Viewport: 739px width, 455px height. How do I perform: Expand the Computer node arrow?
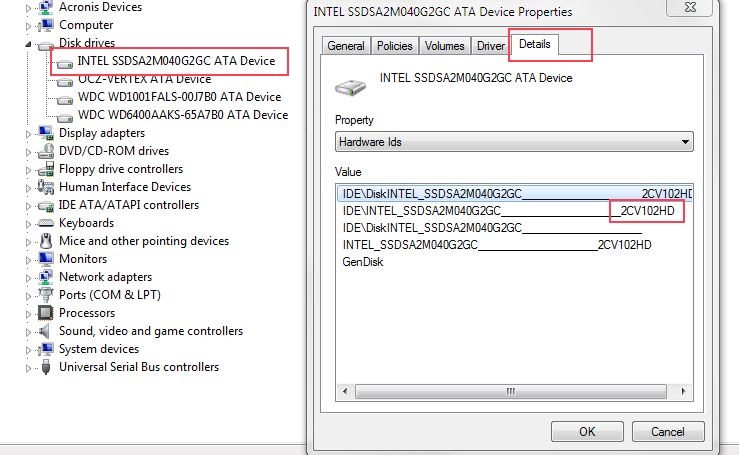point(28,26)
